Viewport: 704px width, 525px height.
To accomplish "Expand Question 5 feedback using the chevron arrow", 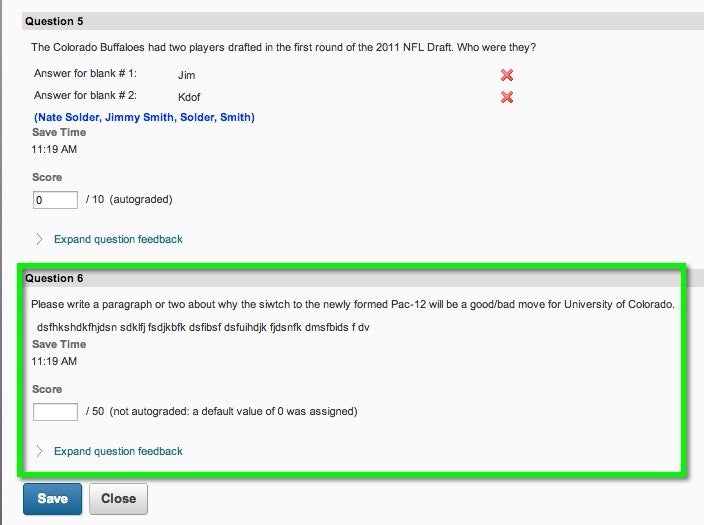I will coord(40,239).
